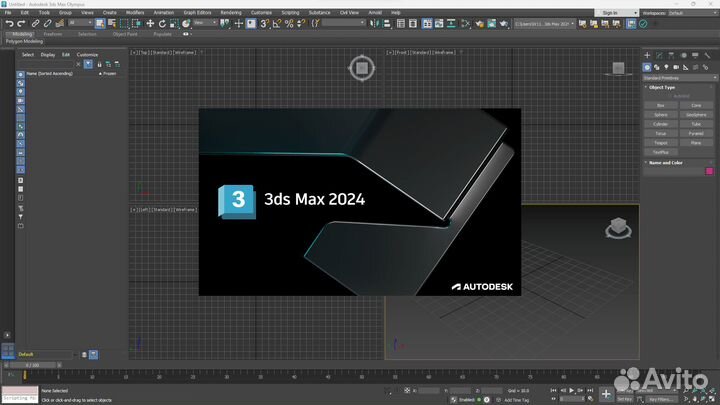
Task: Click the Mirror tool icon
Action: 375,23
